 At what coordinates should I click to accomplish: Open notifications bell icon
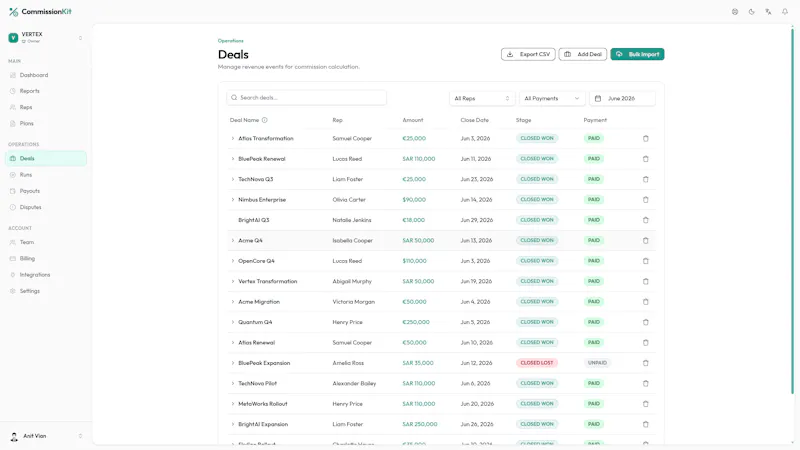[x=785, y=12]
